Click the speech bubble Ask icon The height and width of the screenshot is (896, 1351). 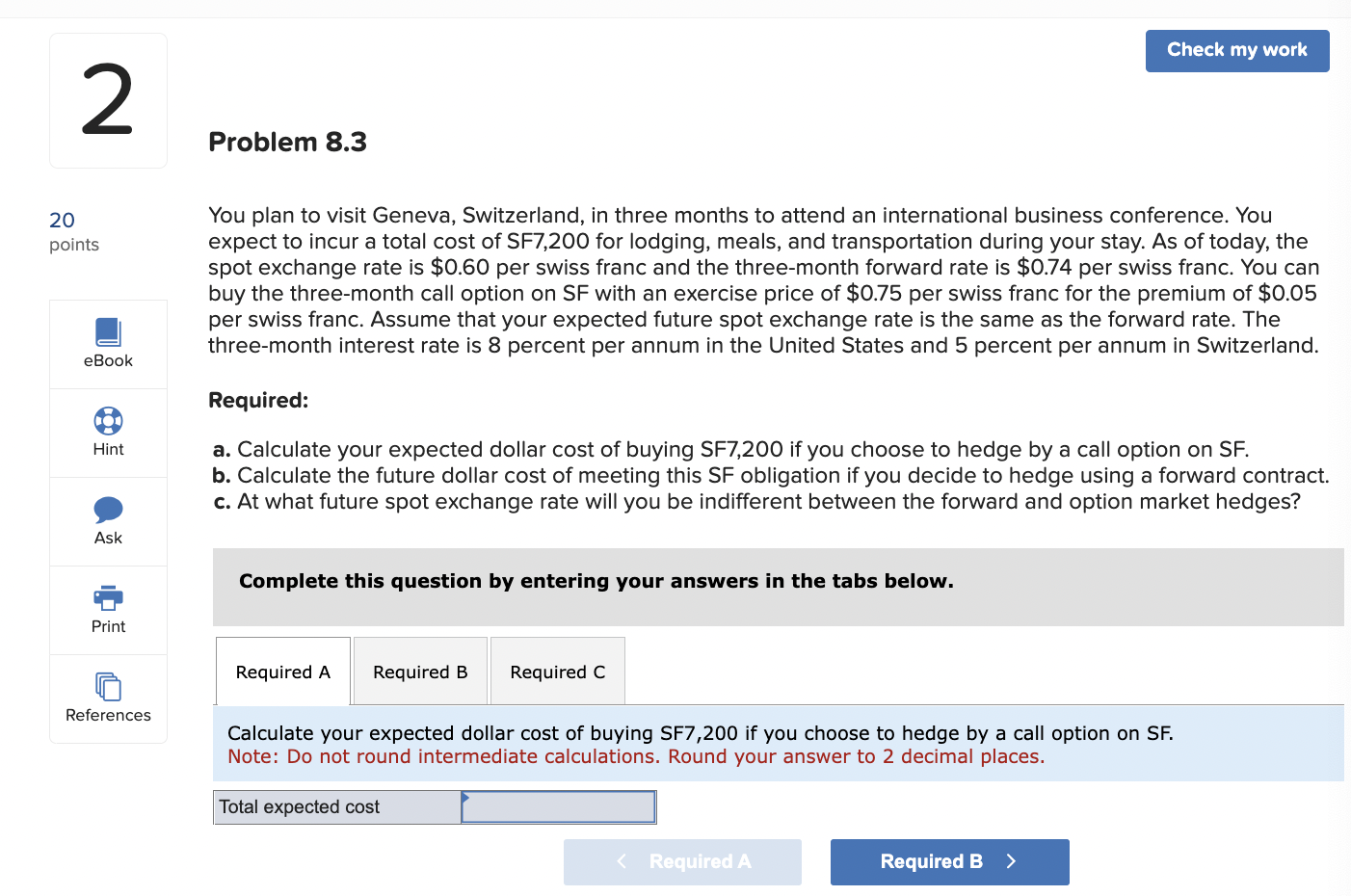click(x=108, y=509)
